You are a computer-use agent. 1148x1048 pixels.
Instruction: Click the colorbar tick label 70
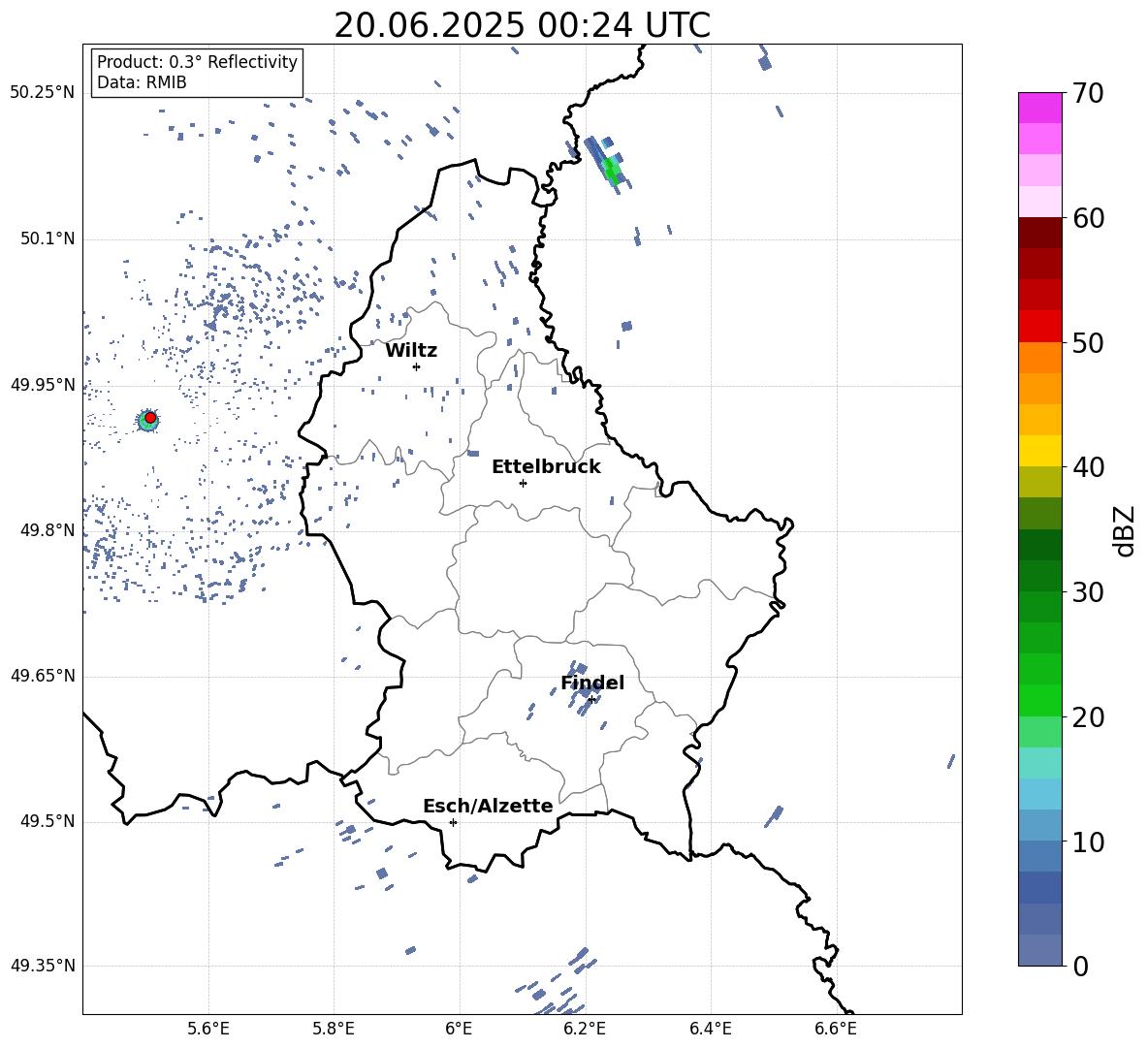pos(1089,94)
